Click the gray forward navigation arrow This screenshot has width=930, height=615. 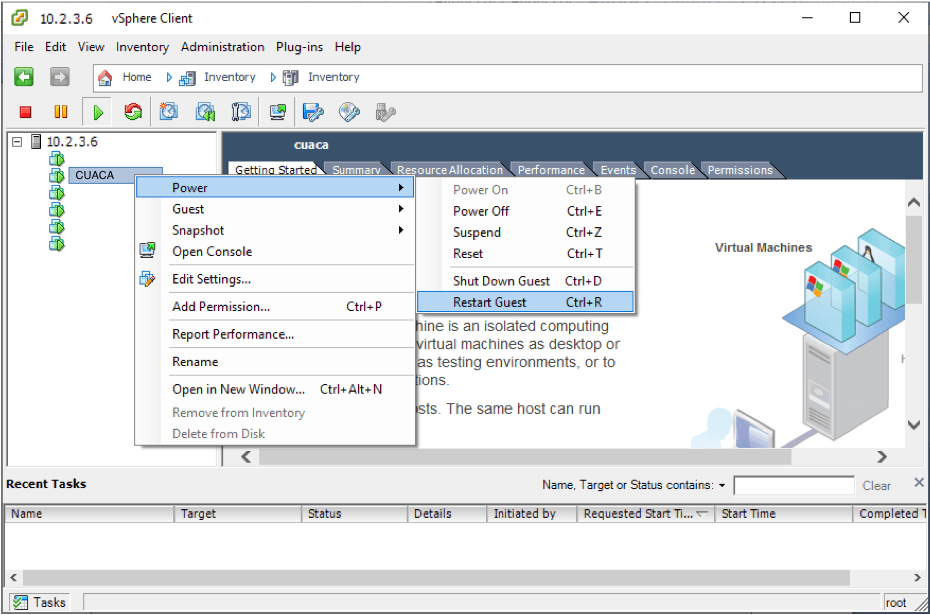point(59,77)
